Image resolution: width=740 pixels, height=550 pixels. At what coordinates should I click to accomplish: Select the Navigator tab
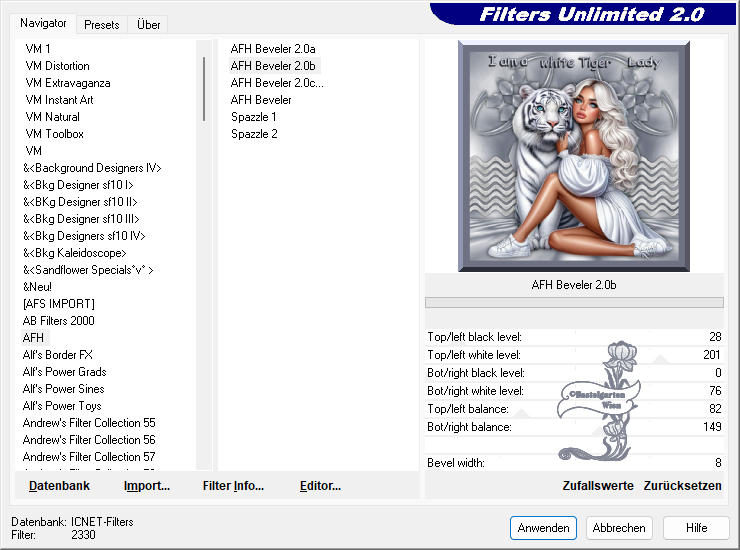pyautogui.click(x=43, y=23)
